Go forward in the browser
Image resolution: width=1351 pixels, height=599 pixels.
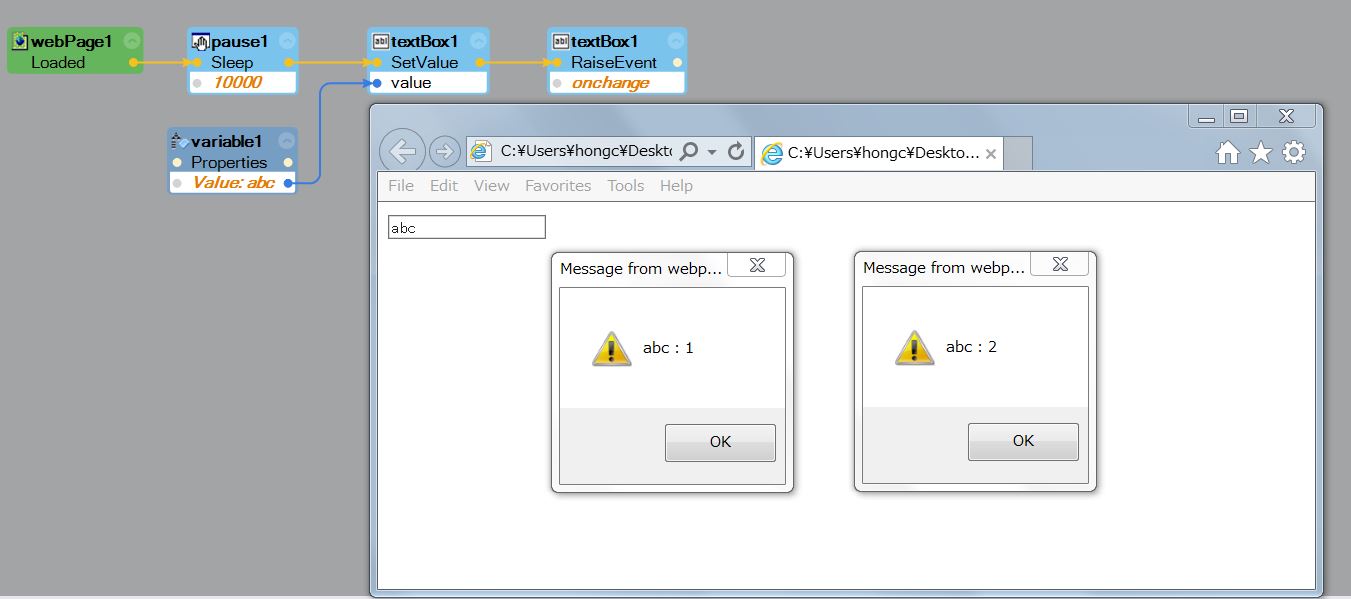(444, 152)
